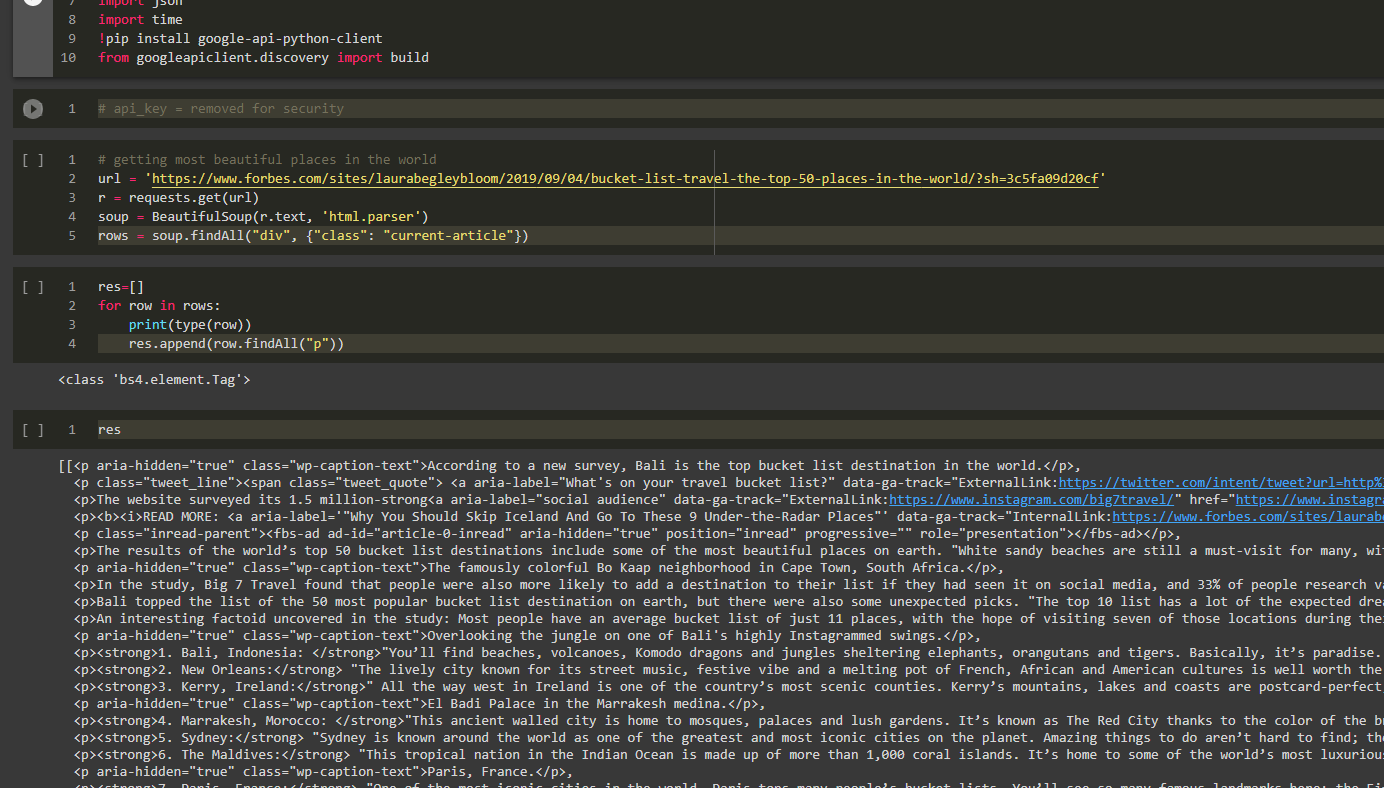
Task: Click output line 'An interesting factoid uncovered'
Action: [x=729, y=619]
